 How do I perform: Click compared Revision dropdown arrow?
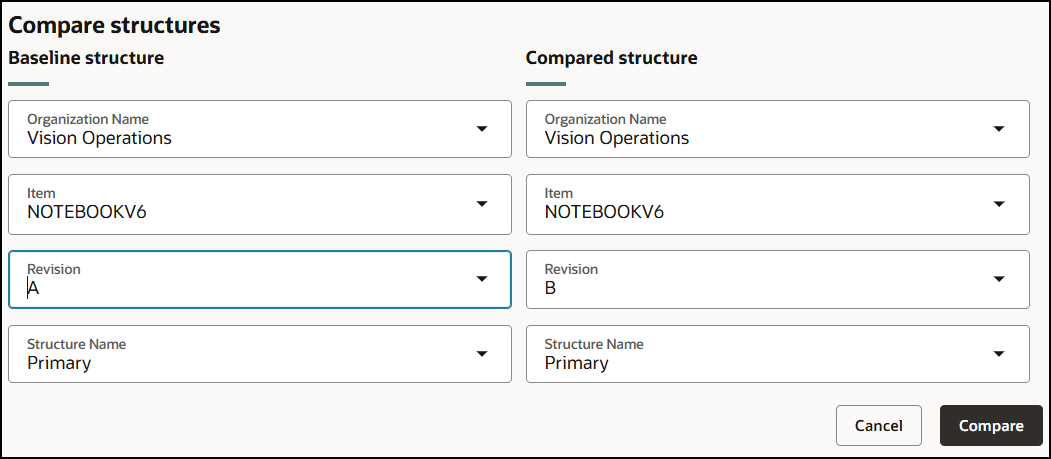(998, 279)
